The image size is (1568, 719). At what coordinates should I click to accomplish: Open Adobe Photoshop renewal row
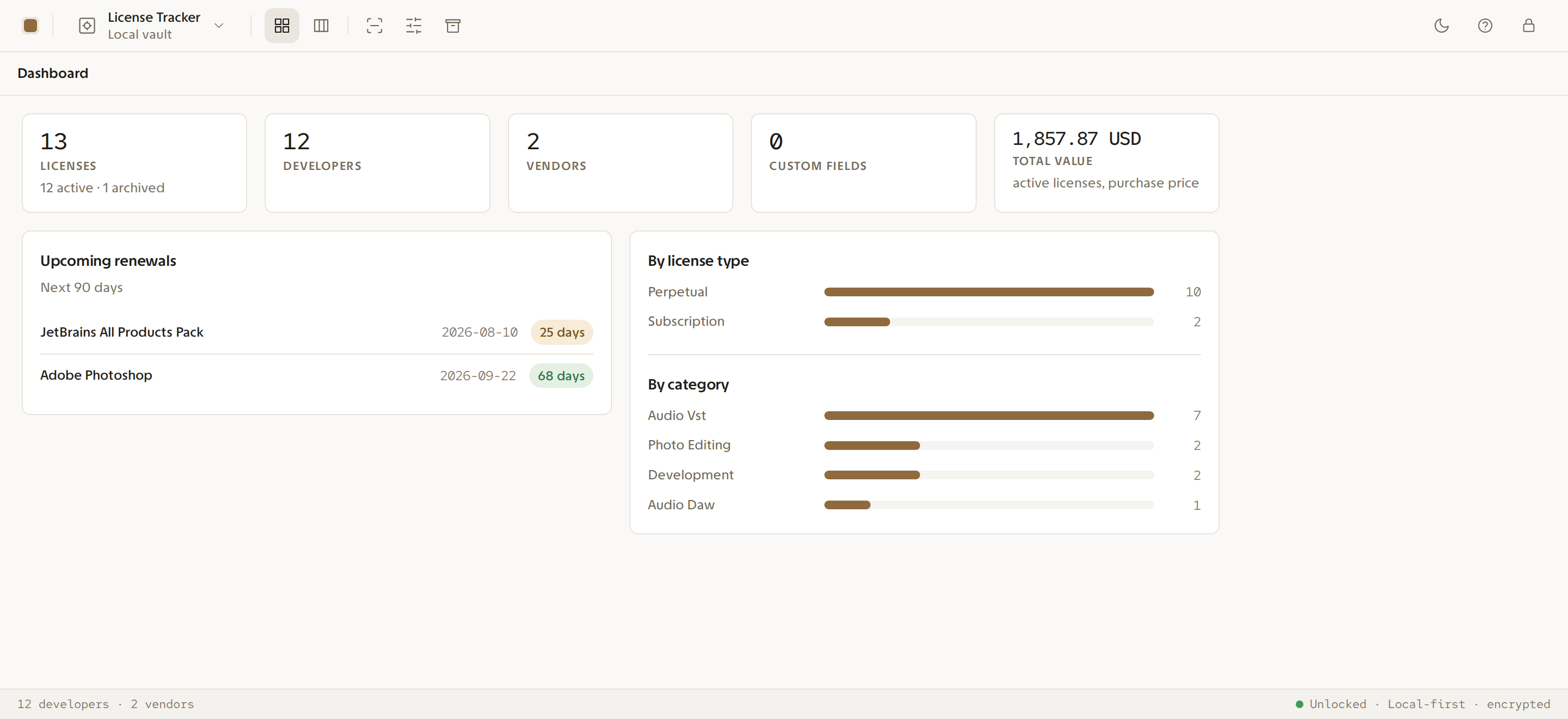[316, 376]
